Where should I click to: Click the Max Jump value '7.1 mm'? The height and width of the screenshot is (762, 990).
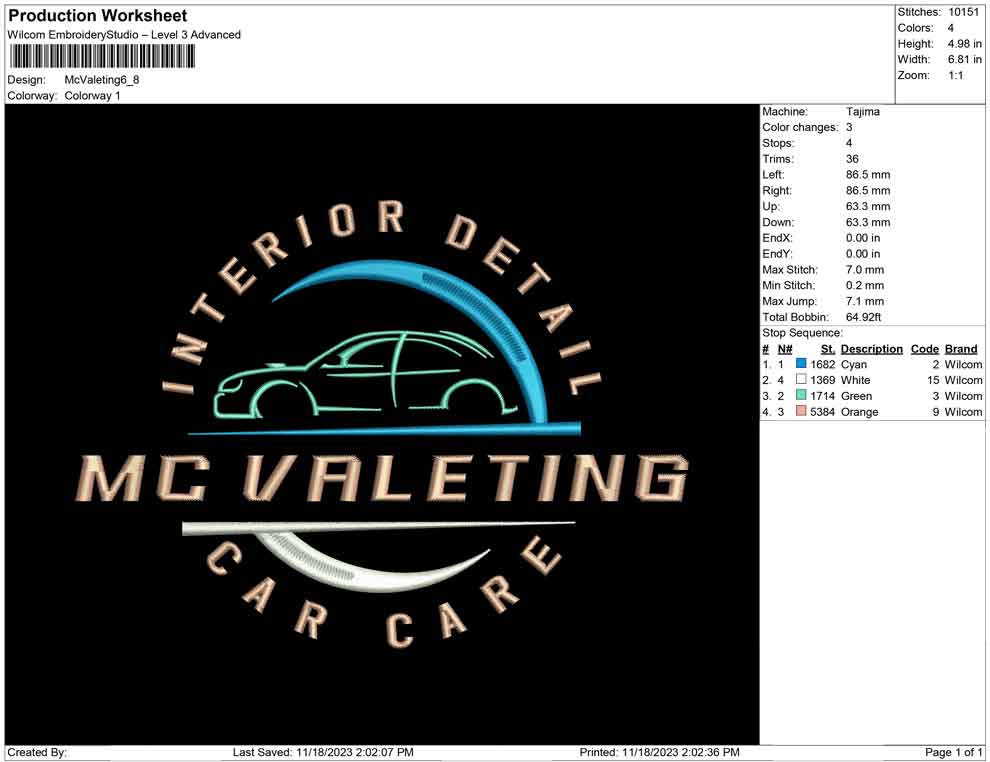click(x=865, y=301)
